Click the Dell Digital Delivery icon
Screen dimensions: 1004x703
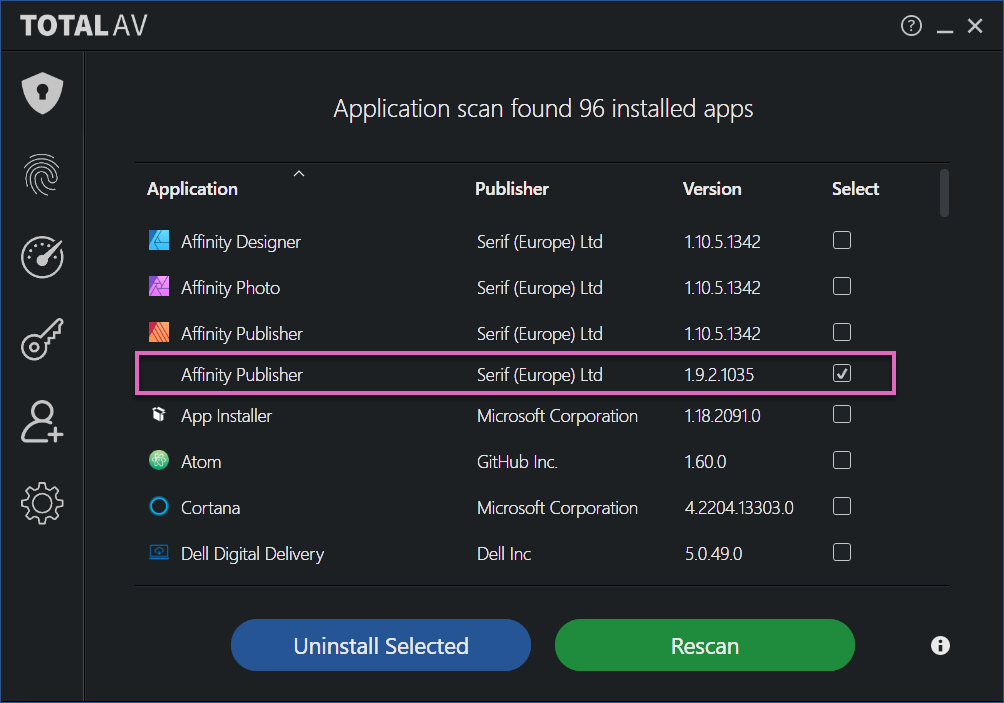(159, 552)
